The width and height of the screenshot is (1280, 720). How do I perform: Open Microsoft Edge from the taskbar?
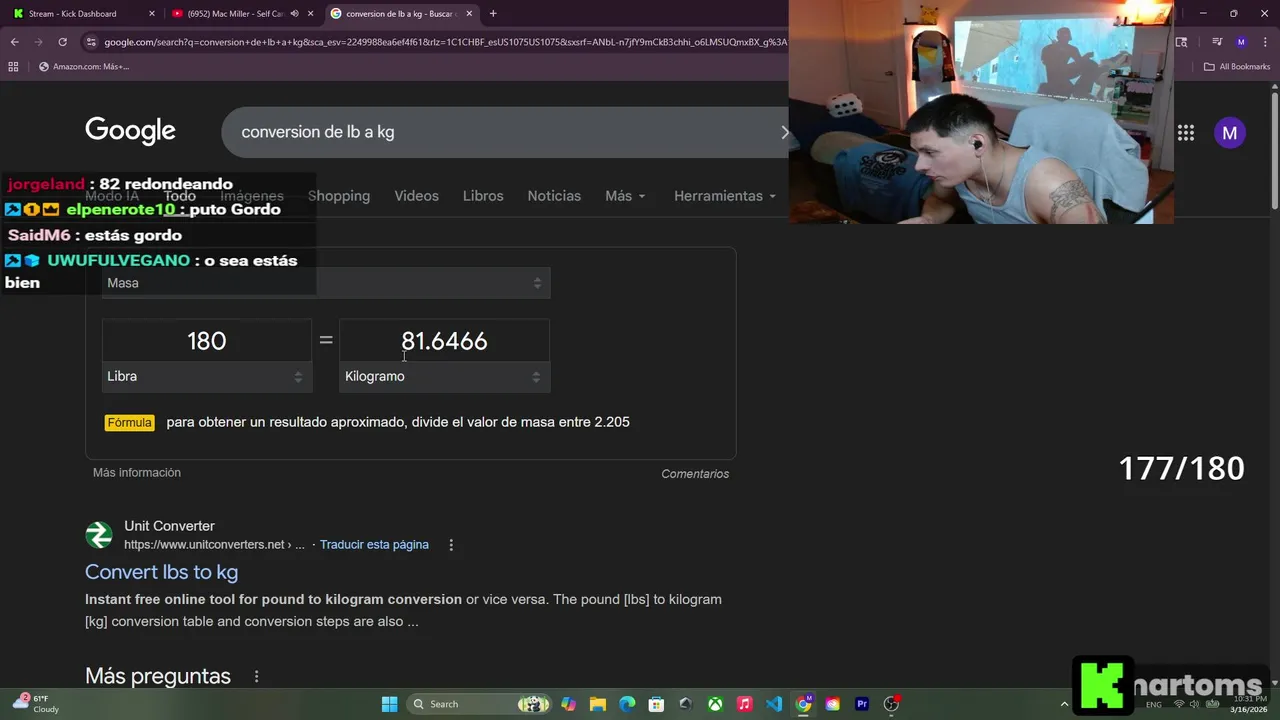click(x=627, y=704)
